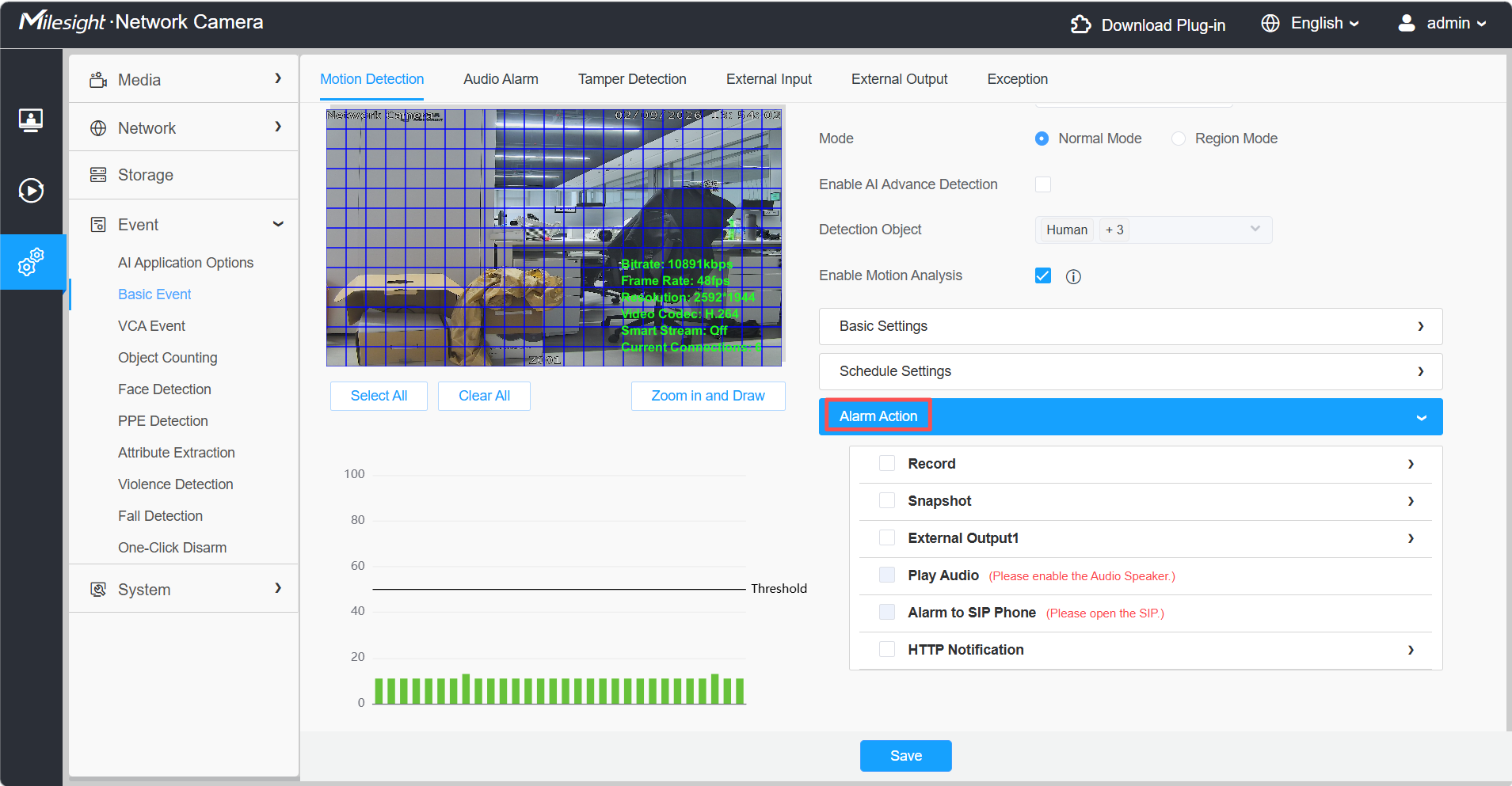Select the Settings gear icon in sidebar
The height and width of the screenshot is (786, 1512).
(31, 261)
